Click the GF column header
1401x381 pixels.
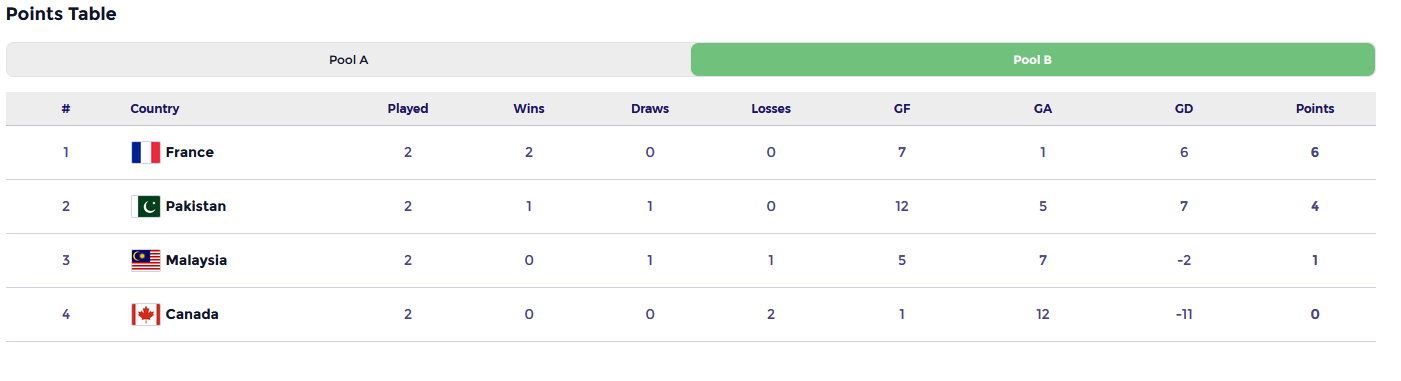tap(902, 109)
